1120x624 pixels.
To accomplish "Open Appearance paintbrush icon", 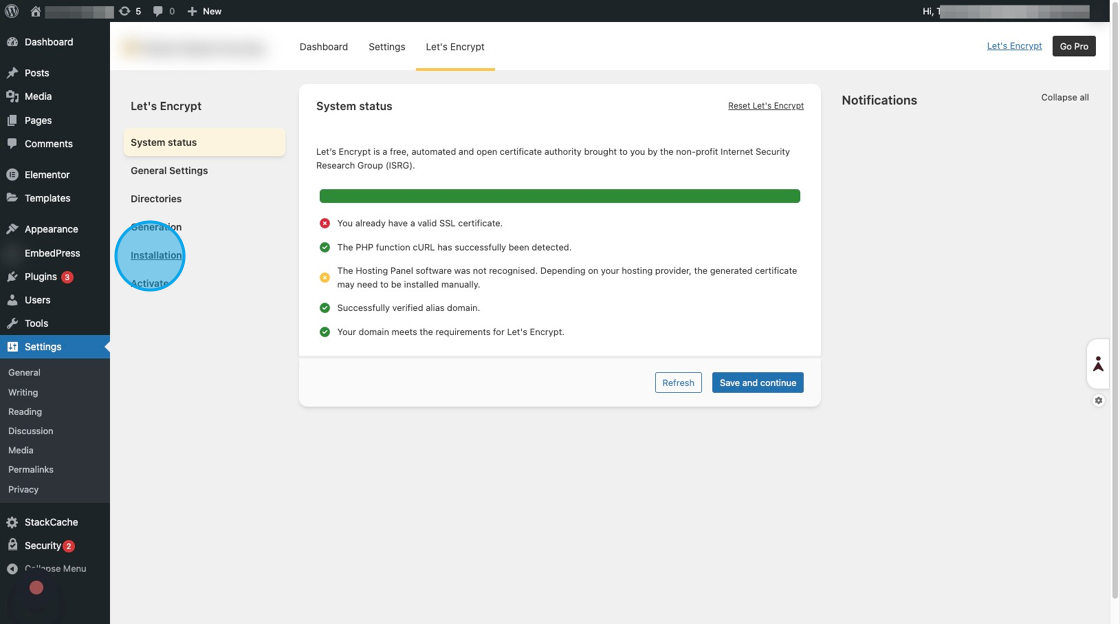I will pyautogui.click(x=12, y=229).
